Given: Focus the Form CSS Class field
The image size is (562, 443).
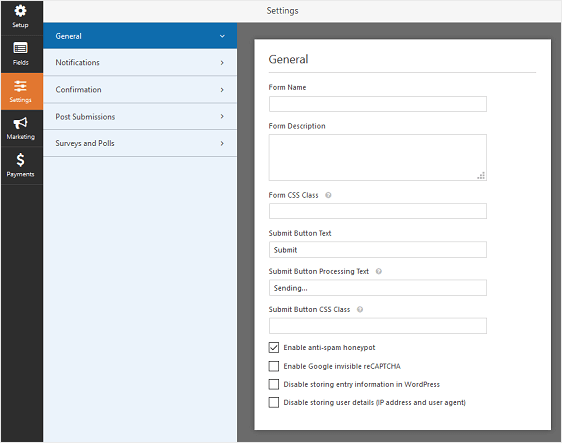Looking at the screenshot, I should (x=378, y=211).
